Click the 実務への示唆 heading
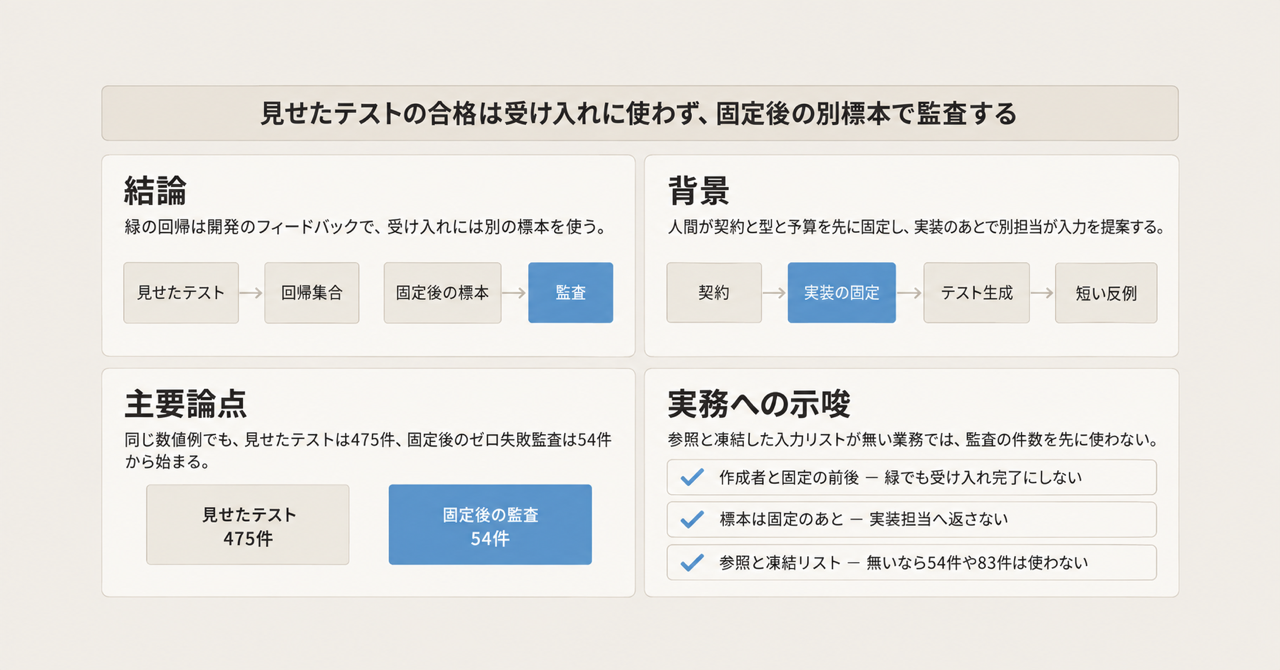This screenshot has width=1280, height=670. [x=759, y=403]
